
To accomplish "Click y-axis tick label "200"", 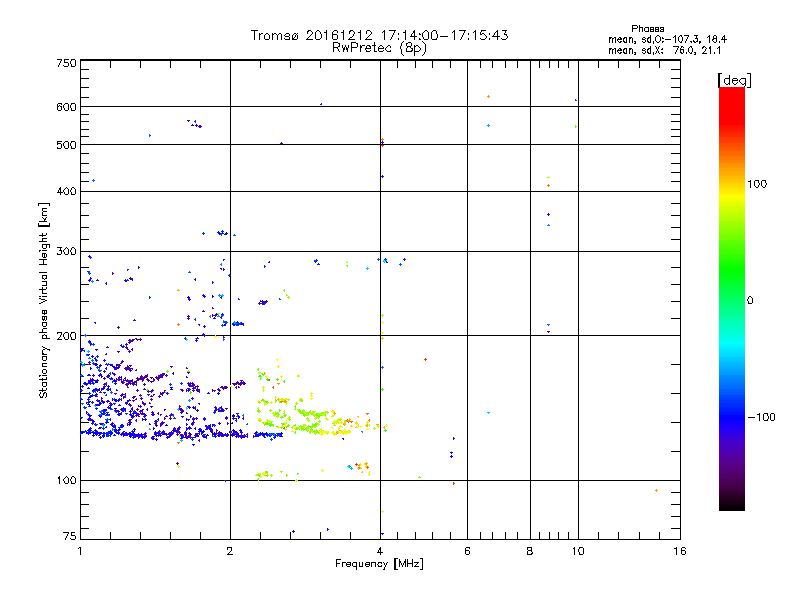I will pyautogui.click(x=66, y=336).
